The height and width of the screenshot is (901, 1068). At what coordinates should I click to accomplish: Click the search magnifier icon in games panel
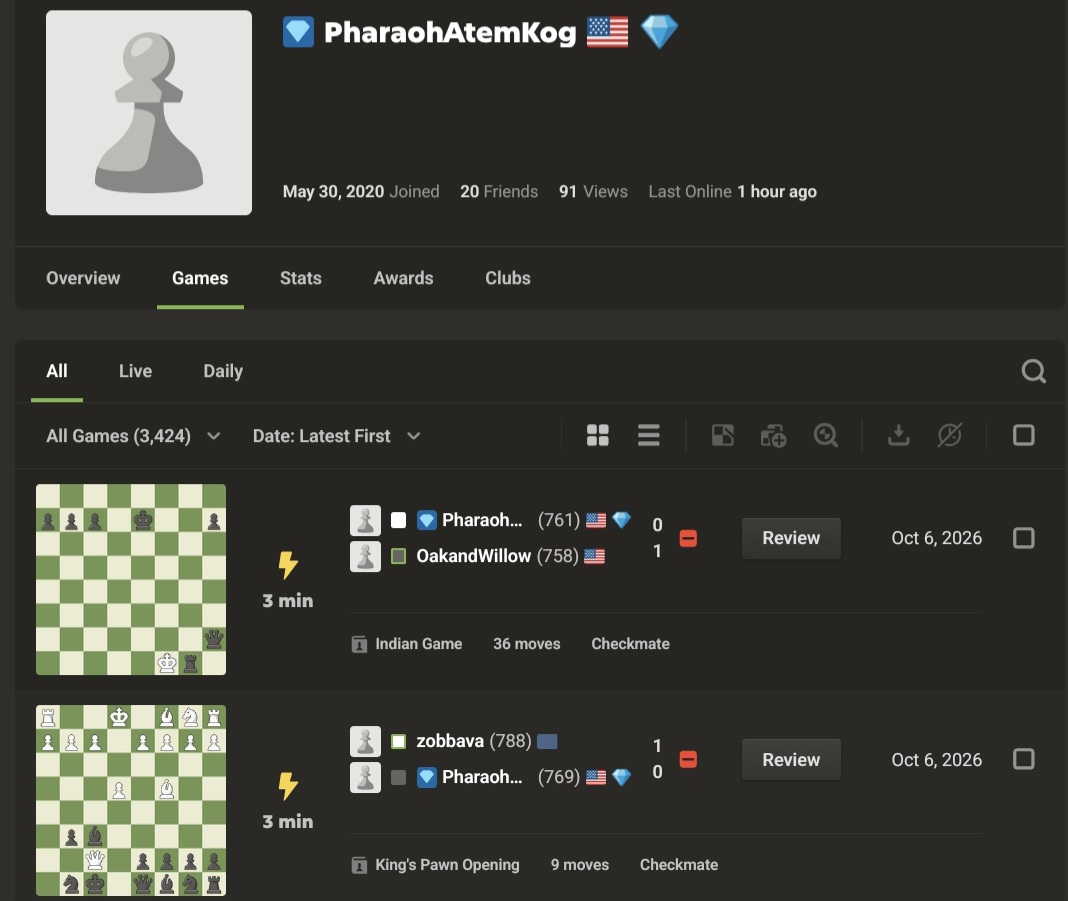click(x=1033, y=371)
